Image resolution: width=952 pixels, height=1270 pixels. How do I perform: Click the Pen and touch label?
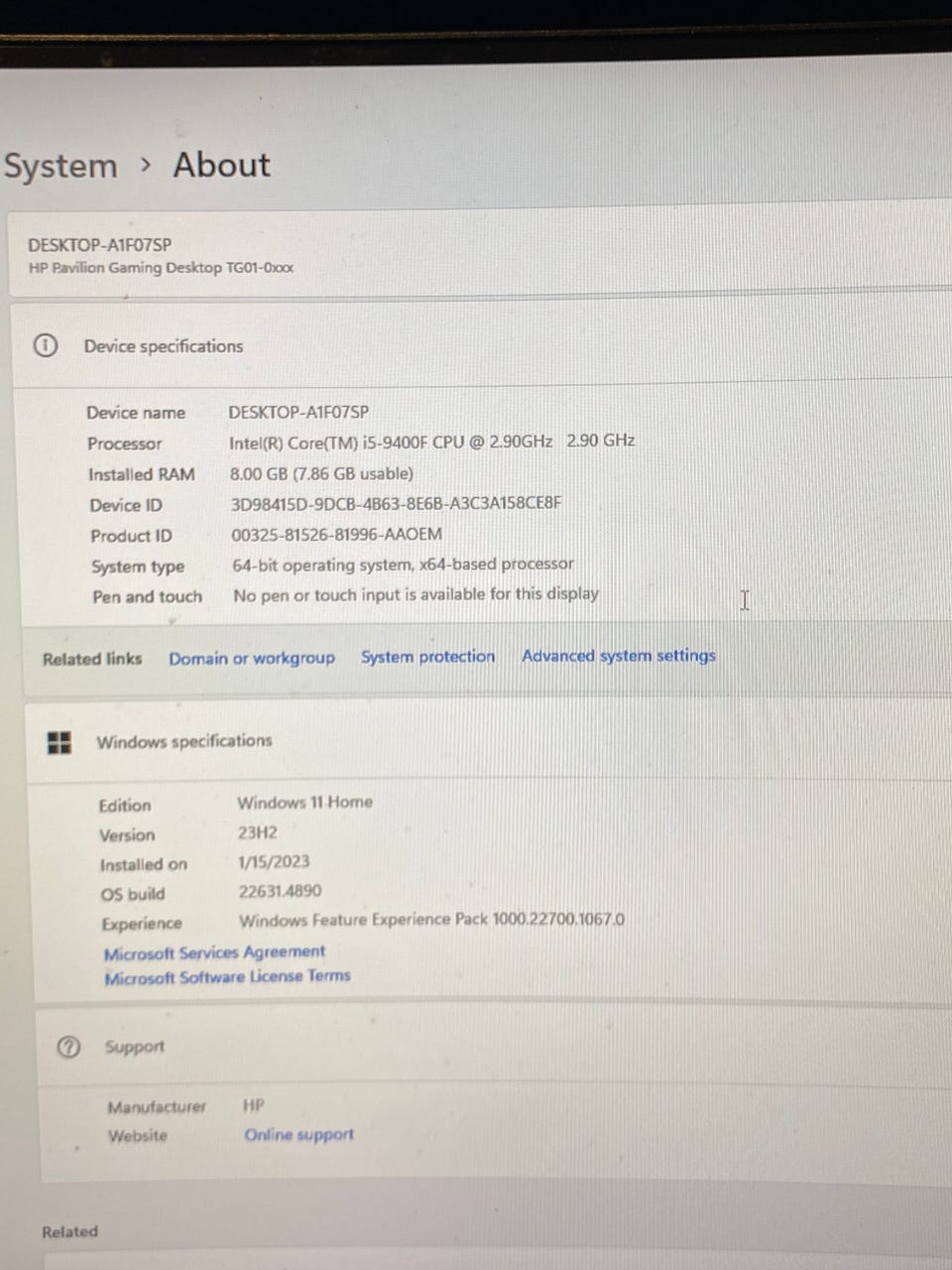(x=147, y=596)
